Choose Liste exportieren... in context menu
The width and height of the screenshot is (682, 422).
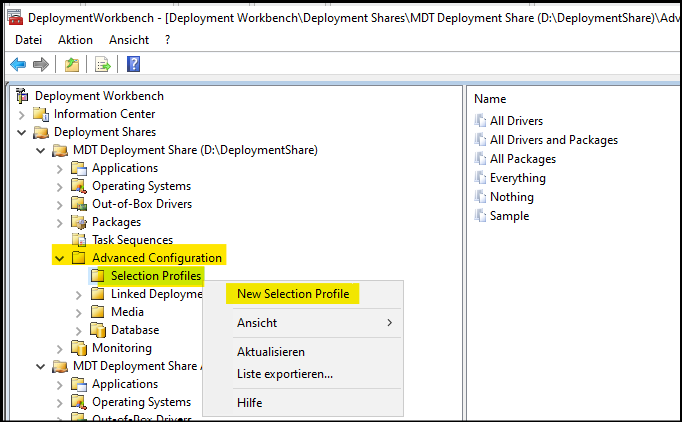tap(284, 374)
